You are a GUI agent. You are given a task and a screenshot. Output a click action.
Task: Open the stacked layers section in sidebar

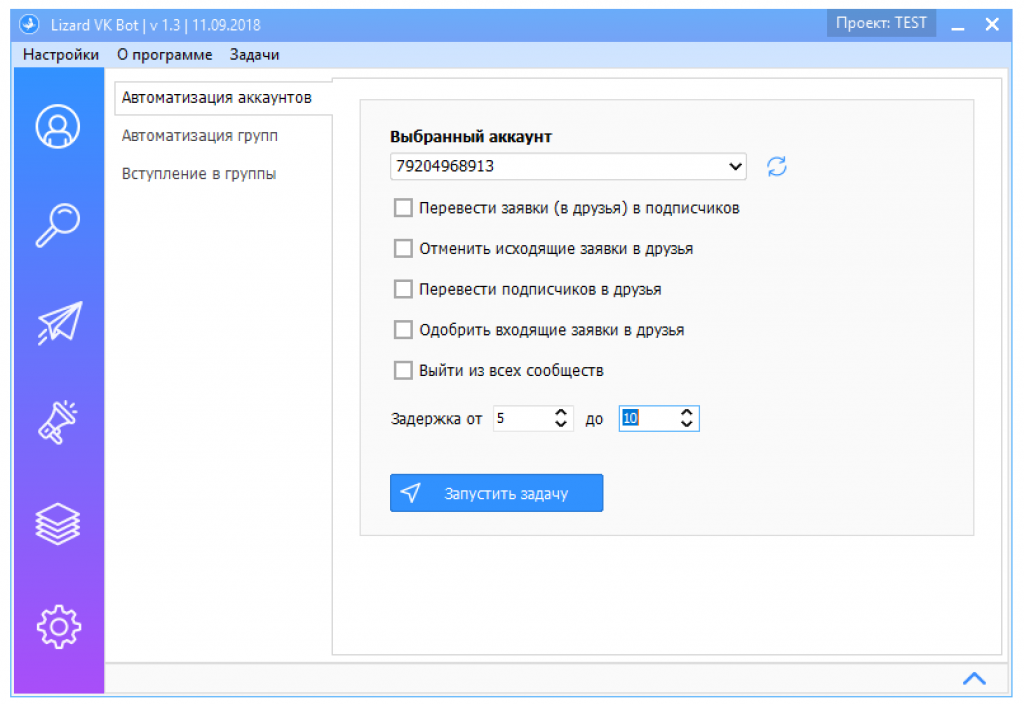click(x=58, y=524)
